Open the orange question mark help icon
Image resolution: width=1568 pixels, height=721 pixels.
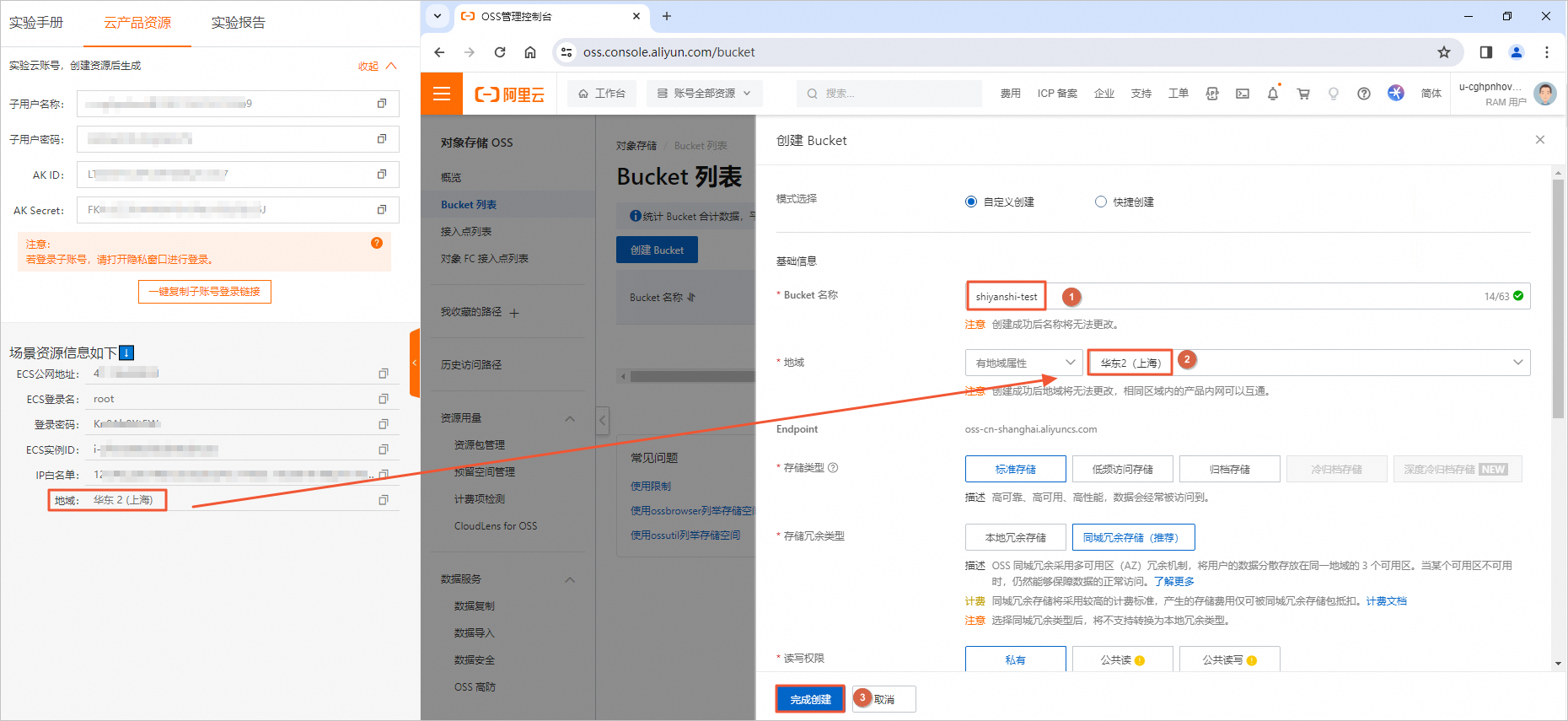pyautogui.click(x=377, y=243)
